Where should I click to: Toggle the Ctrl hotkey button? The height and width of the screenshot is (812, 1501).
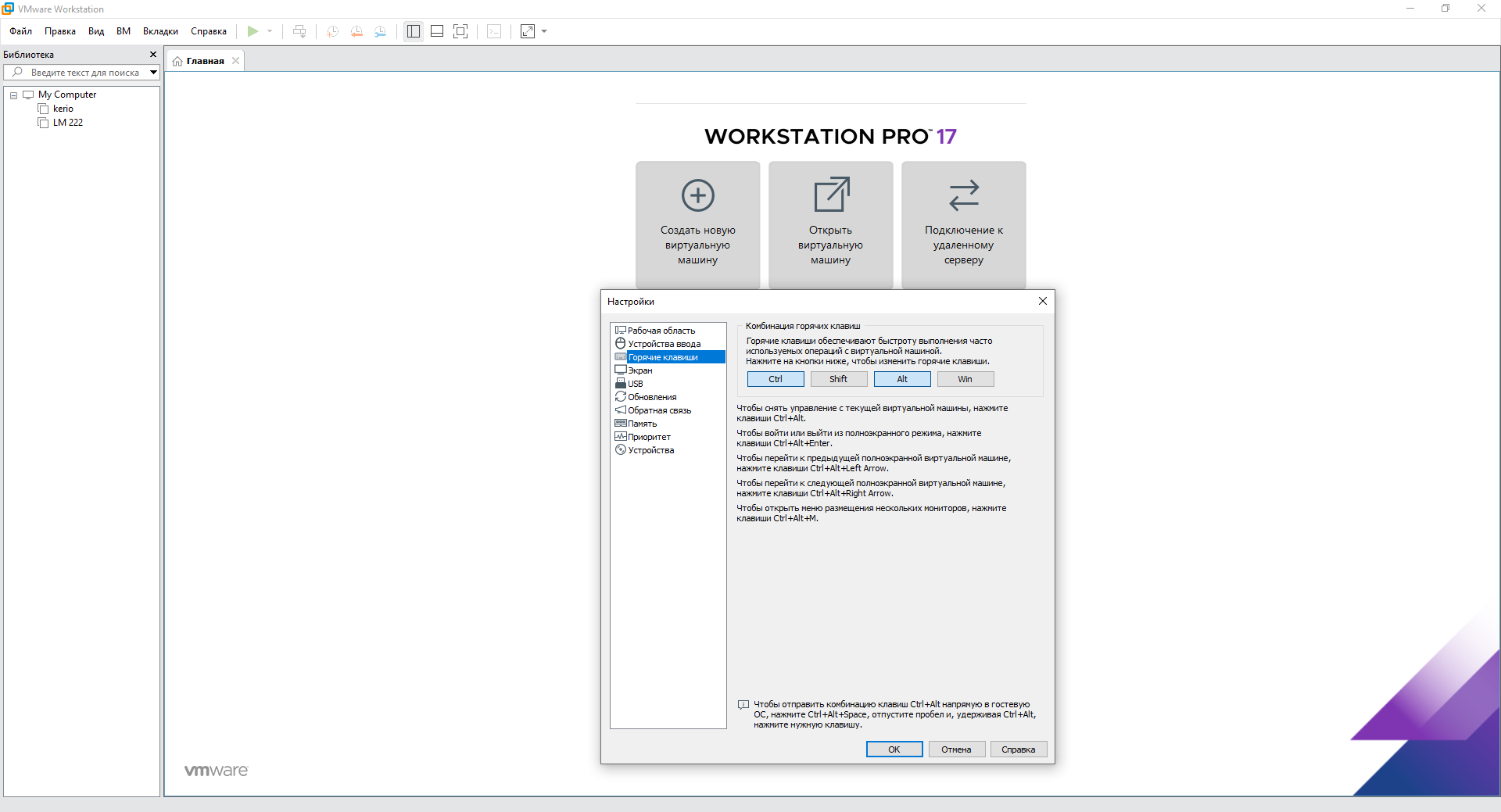tap(776, 379)
